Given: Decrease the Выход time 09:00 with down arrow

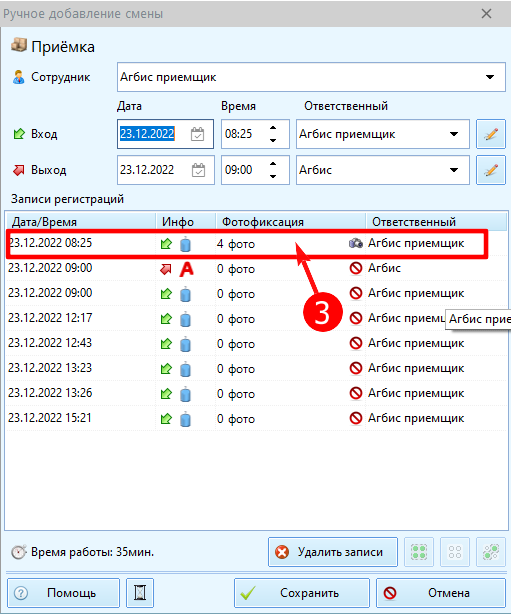Looking at the screenshot, I should pyautogui.click(x=273, y=176).
